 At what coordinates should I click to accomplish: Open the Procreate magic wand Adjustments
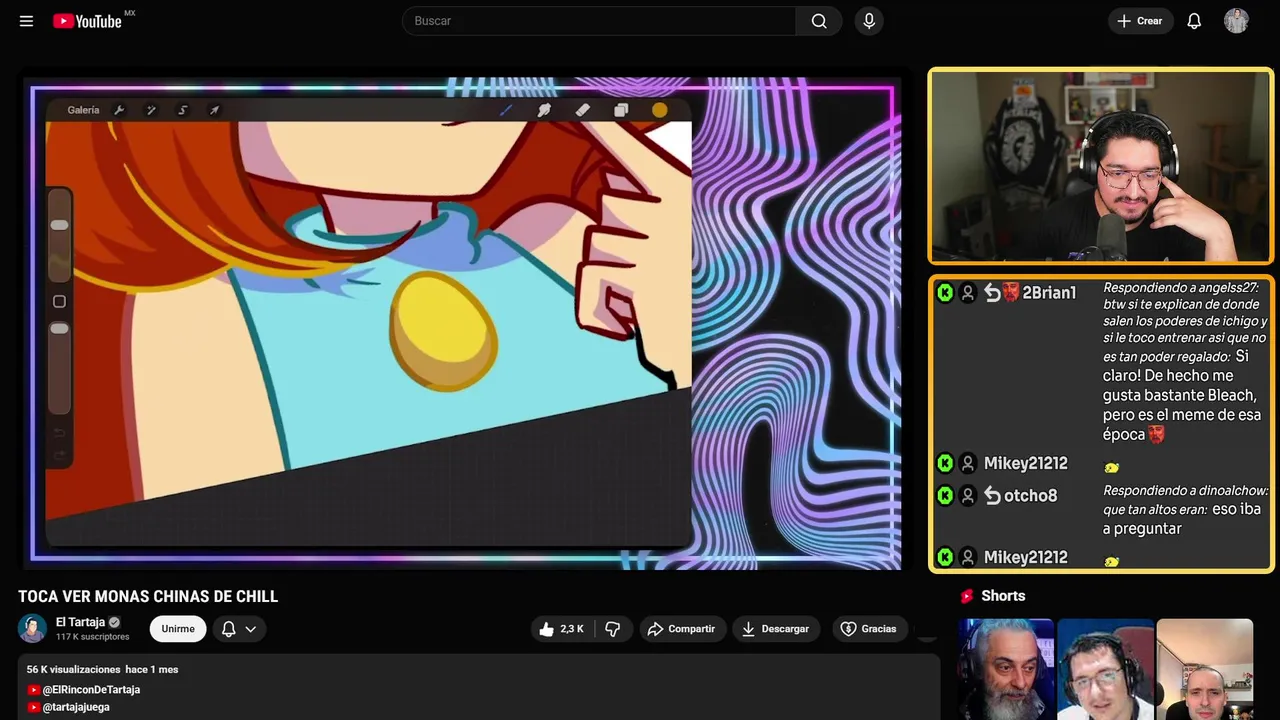(x=151, y=110)
